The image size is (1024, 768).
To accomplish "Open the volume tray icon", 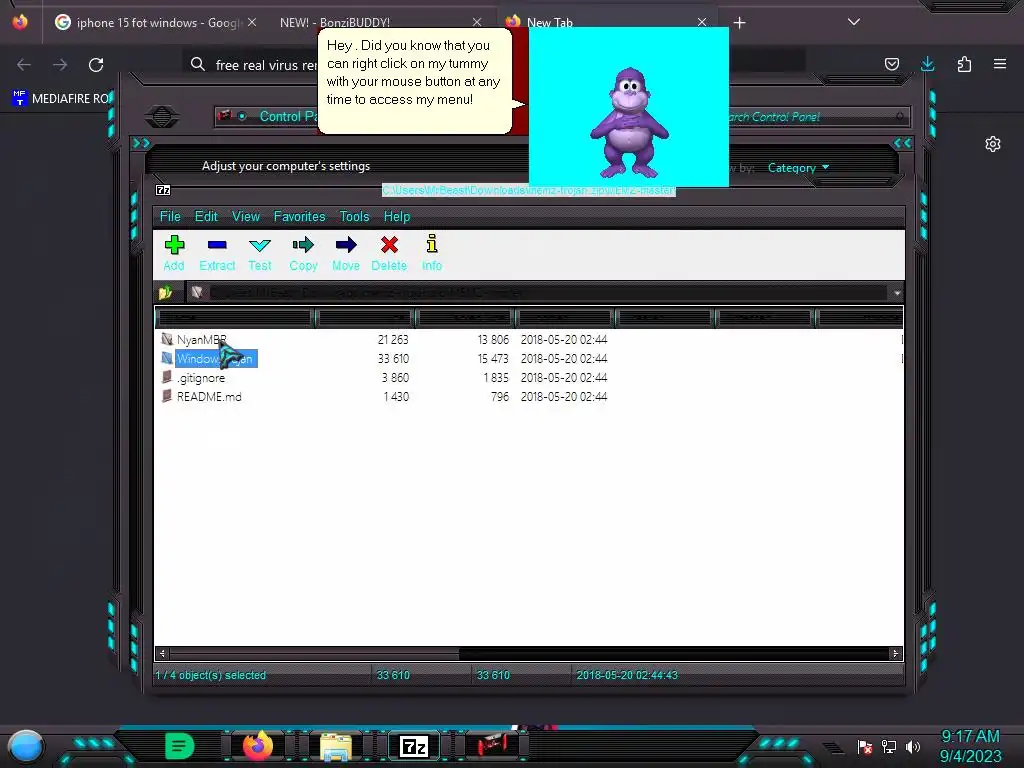I will point(913,746).
